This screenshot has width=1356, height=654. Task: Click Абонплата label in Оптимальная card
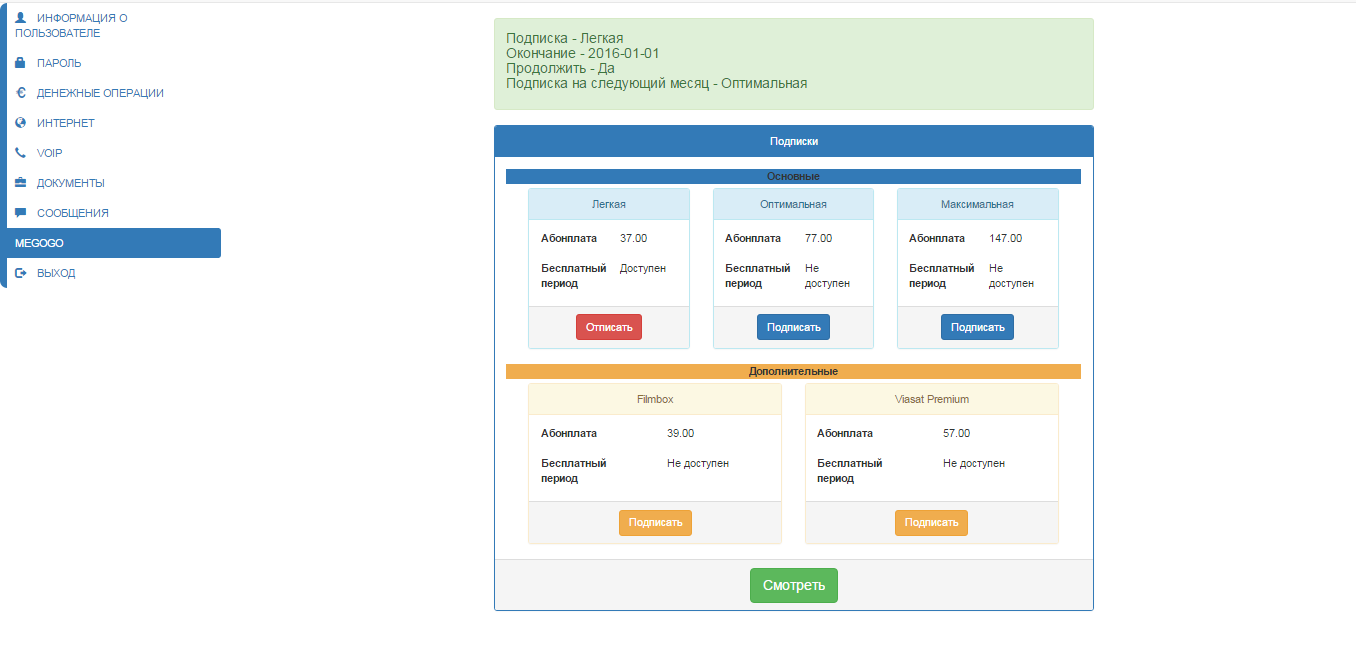(x=753, y=238)
